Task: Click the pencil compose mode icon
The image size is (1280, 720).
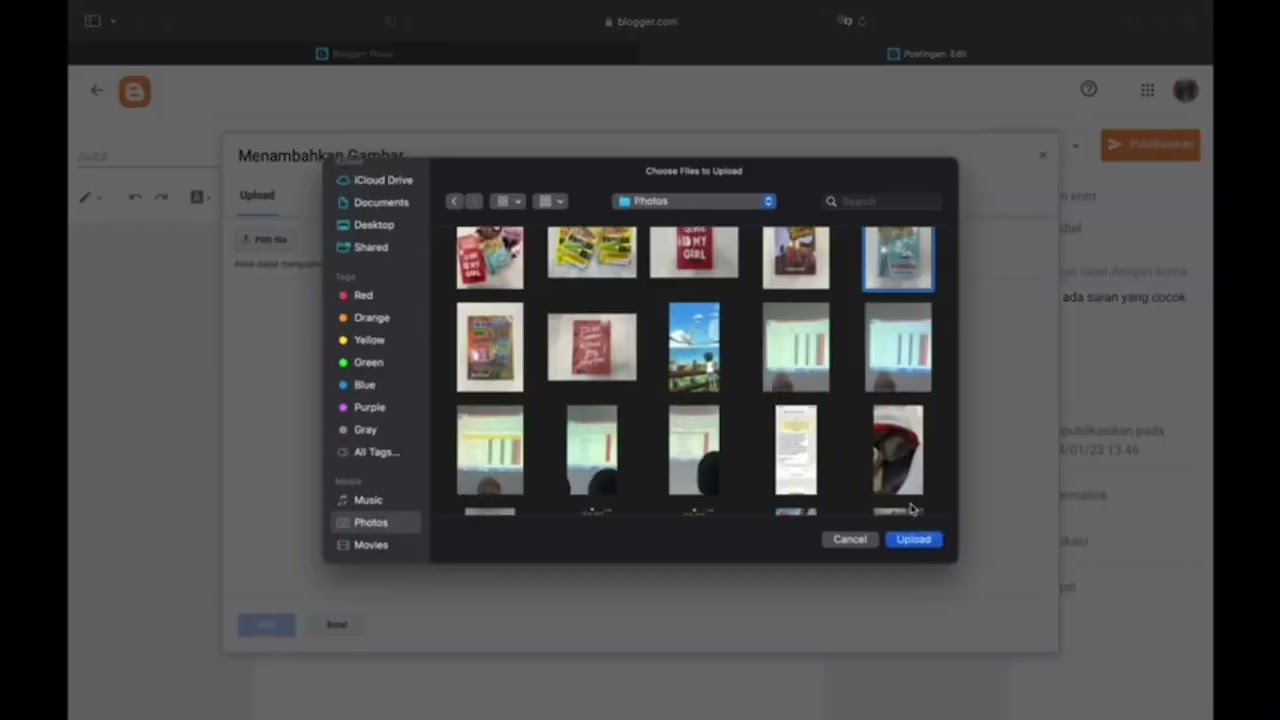Action: click(88, 197)
